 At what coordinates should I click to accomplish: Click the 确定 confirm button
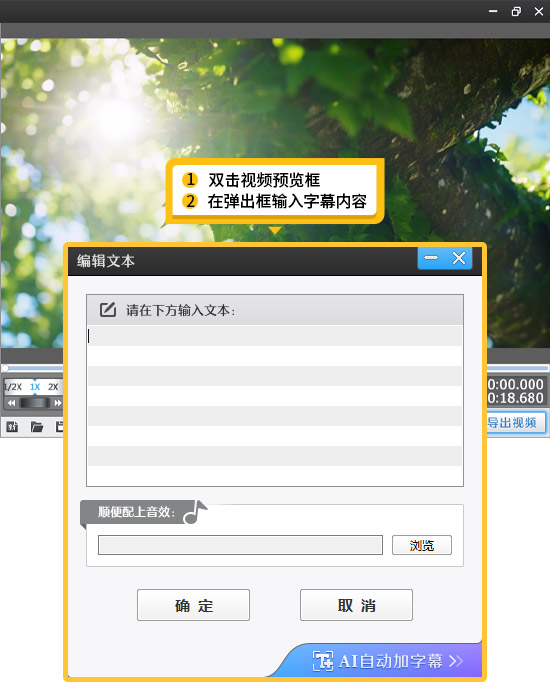193,605
